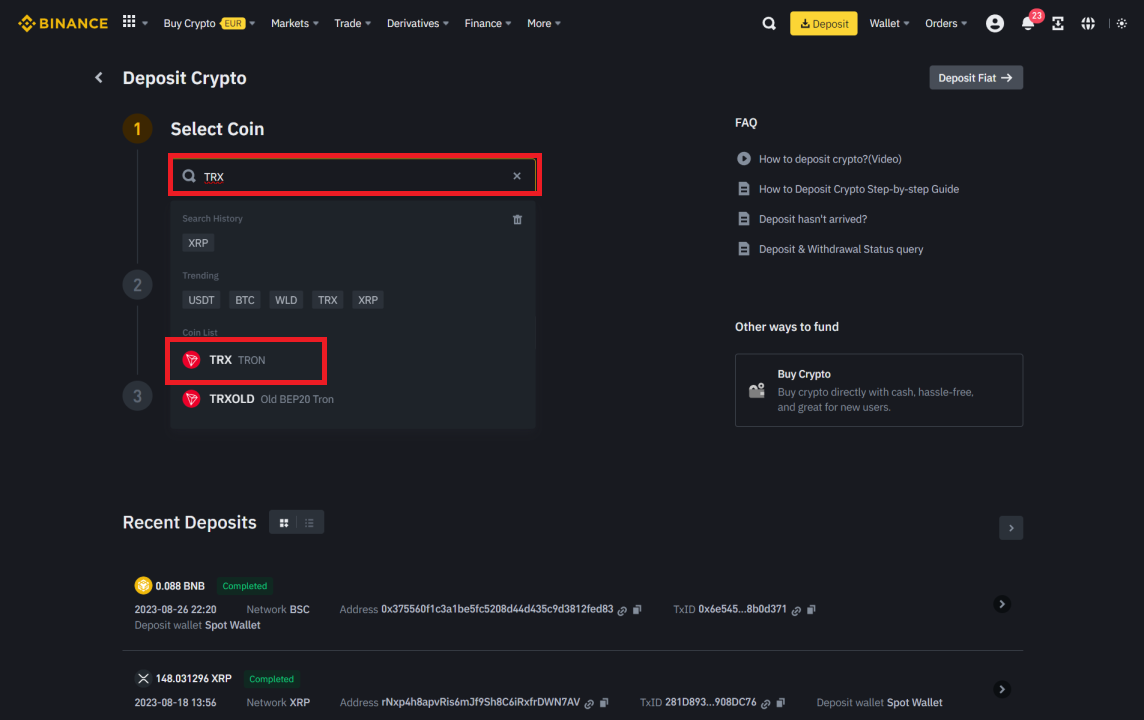Click the header search magnifier icon
Screen dimensions: 1144x720
[769, 23]
